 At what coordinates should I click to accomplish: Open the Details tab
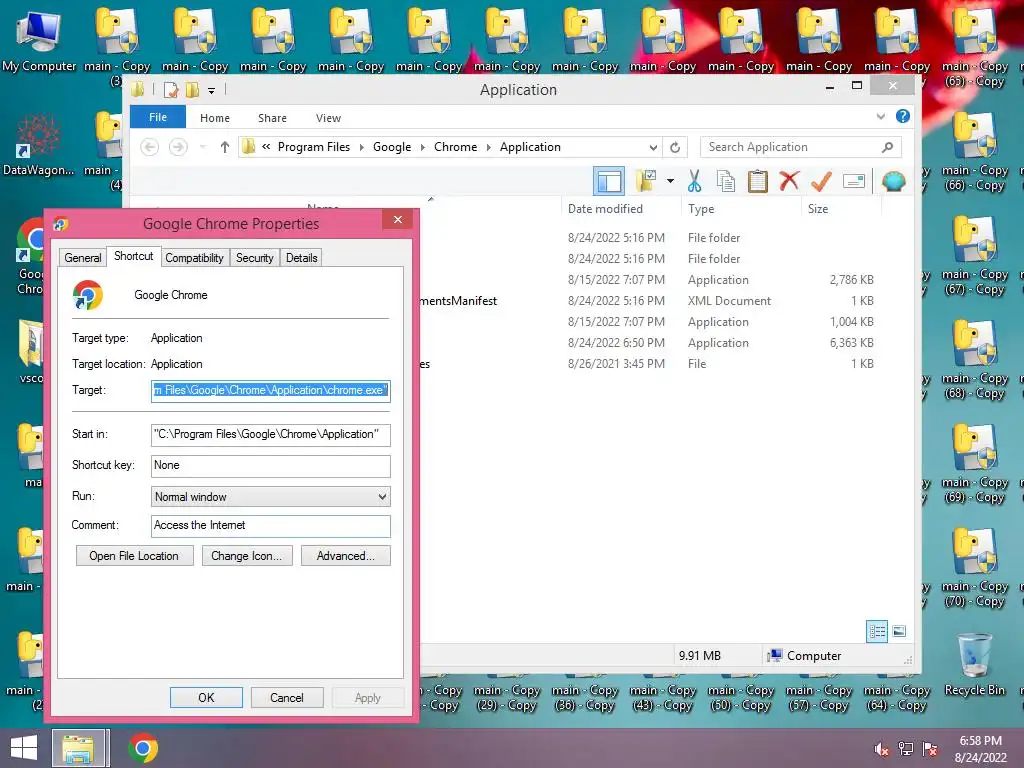point(302,257)
